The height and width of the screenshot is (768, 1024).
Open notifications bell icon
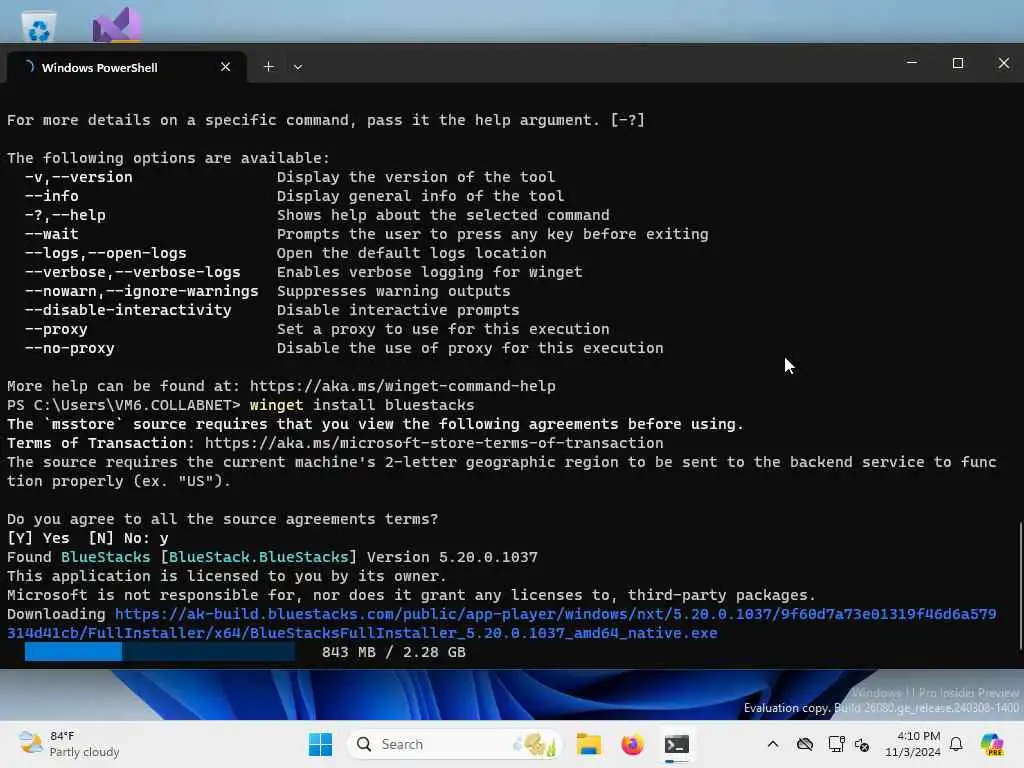coord(956,744)
